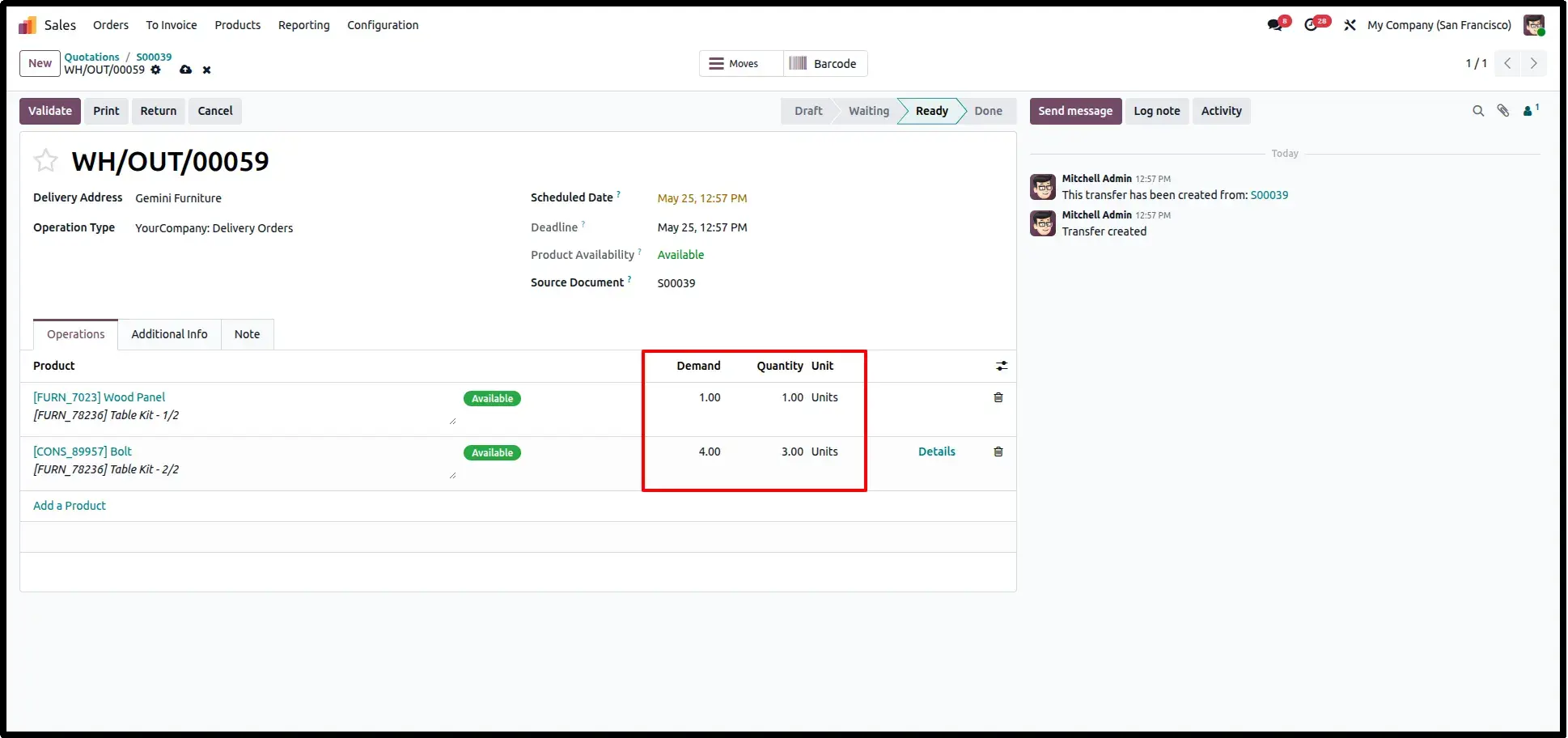Image resolution: width=1568 pixels, height=738 pixels.
Task: Open the Barcode smart button
Action: click(825, 63)
